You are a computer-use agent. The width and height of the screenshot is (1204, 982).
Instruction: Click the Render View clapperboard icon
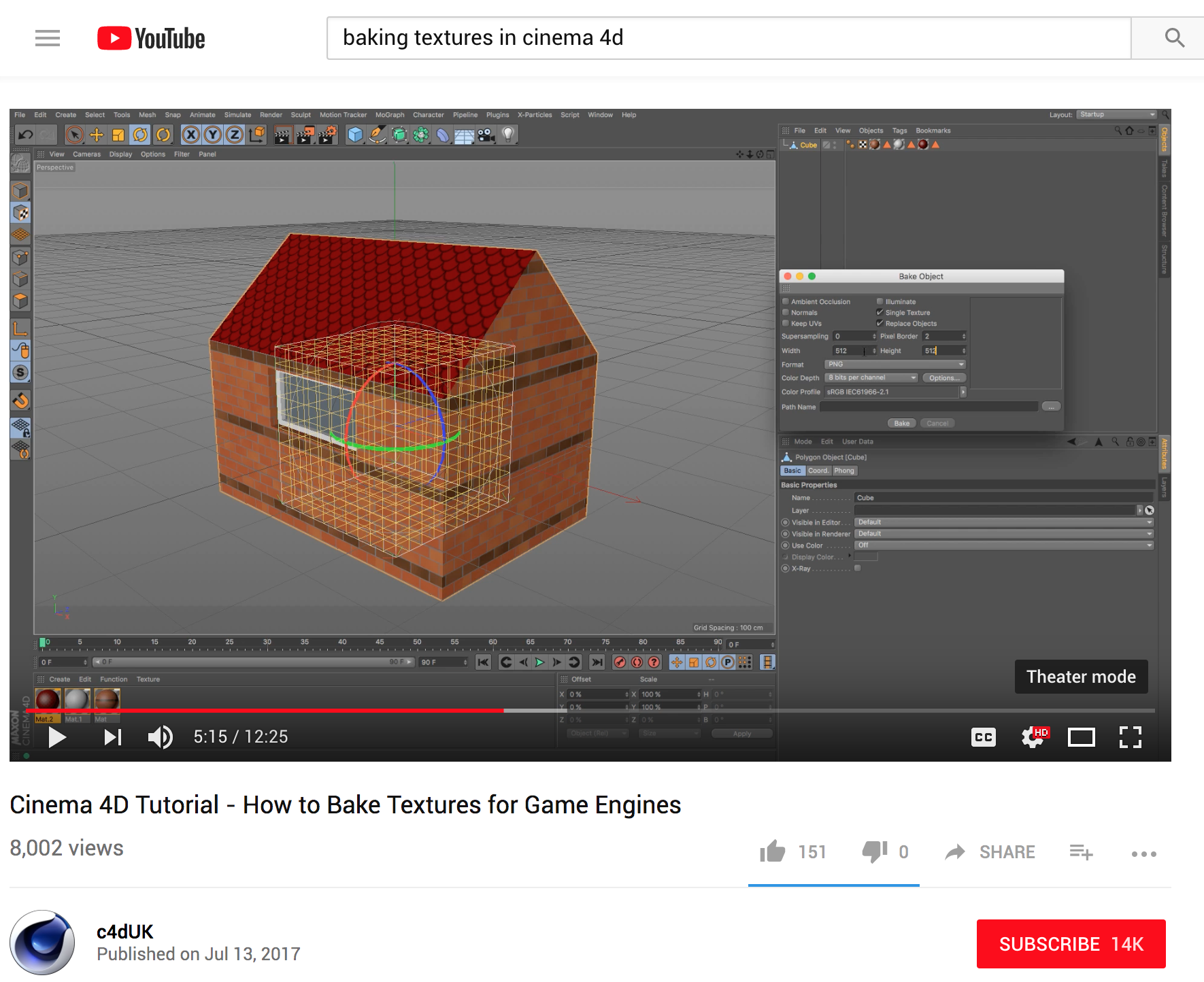pyautogui.click(x=282, y=135)
